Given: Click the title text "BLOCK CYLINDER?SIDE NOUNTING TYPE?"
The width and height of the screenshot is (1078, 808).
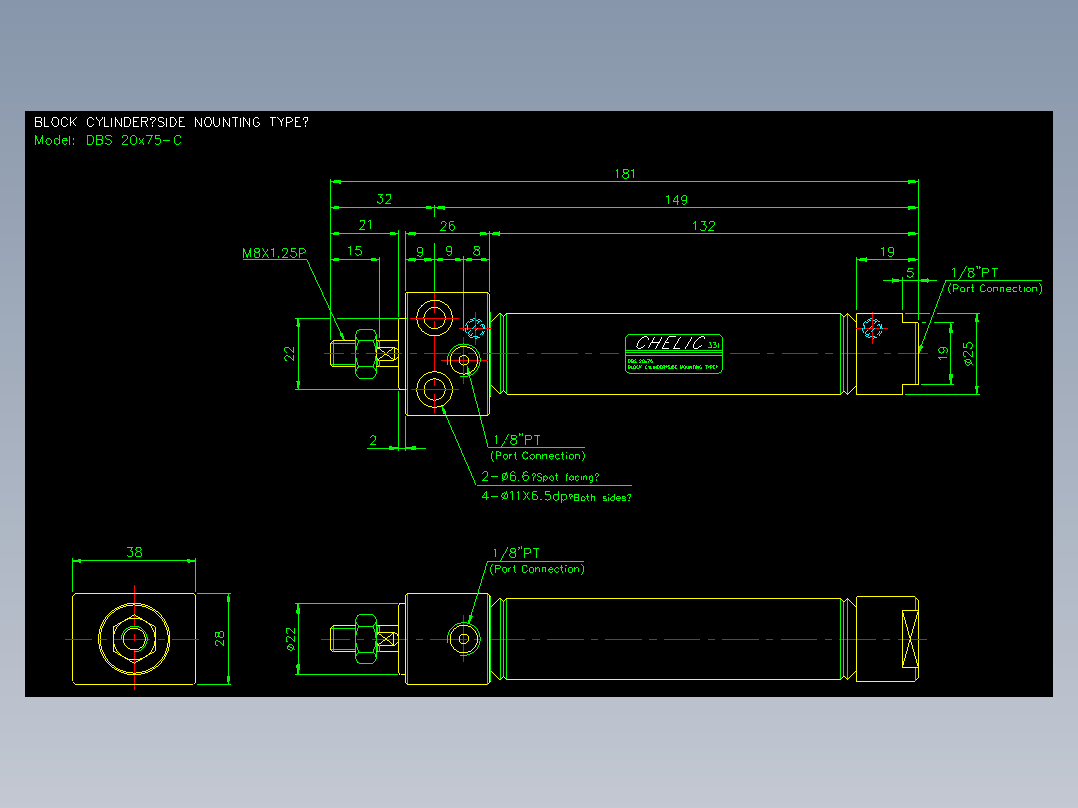Looking at the screenshot, I should tap(171, 122).
